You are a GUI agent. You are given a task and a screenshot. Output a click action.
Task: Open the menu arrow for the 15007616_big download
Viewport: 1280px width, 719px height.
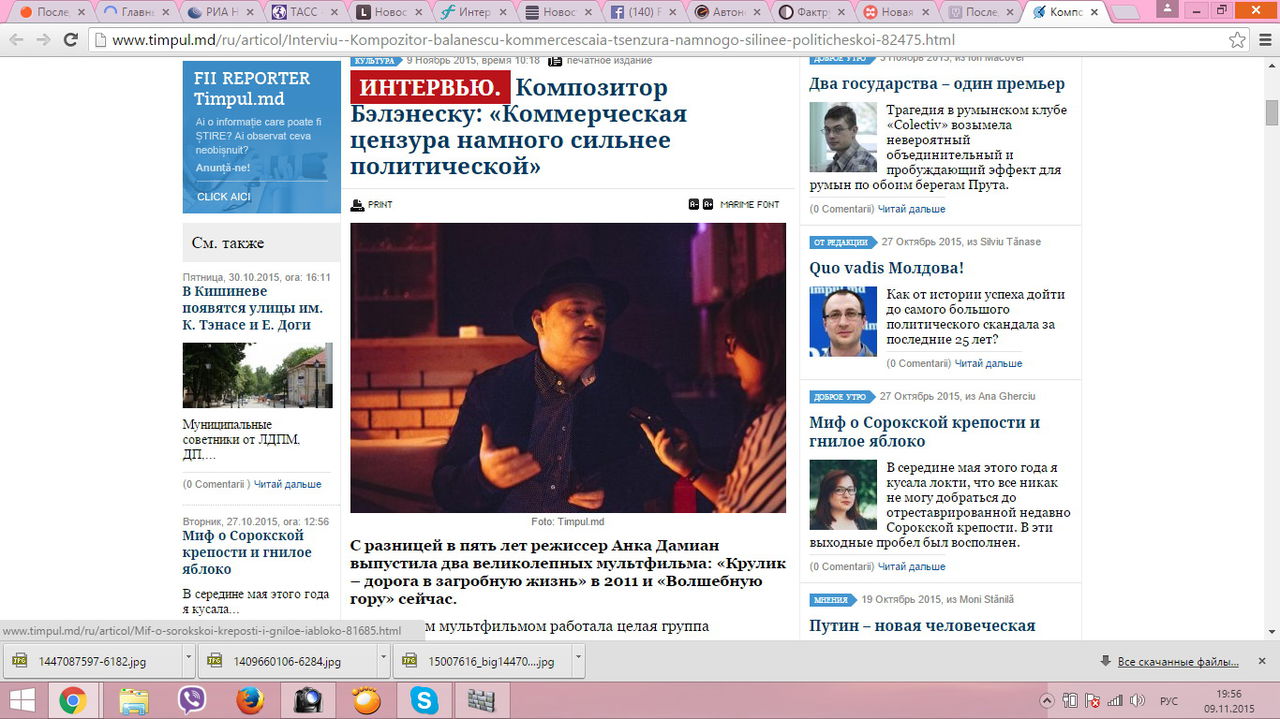point(577,661)
